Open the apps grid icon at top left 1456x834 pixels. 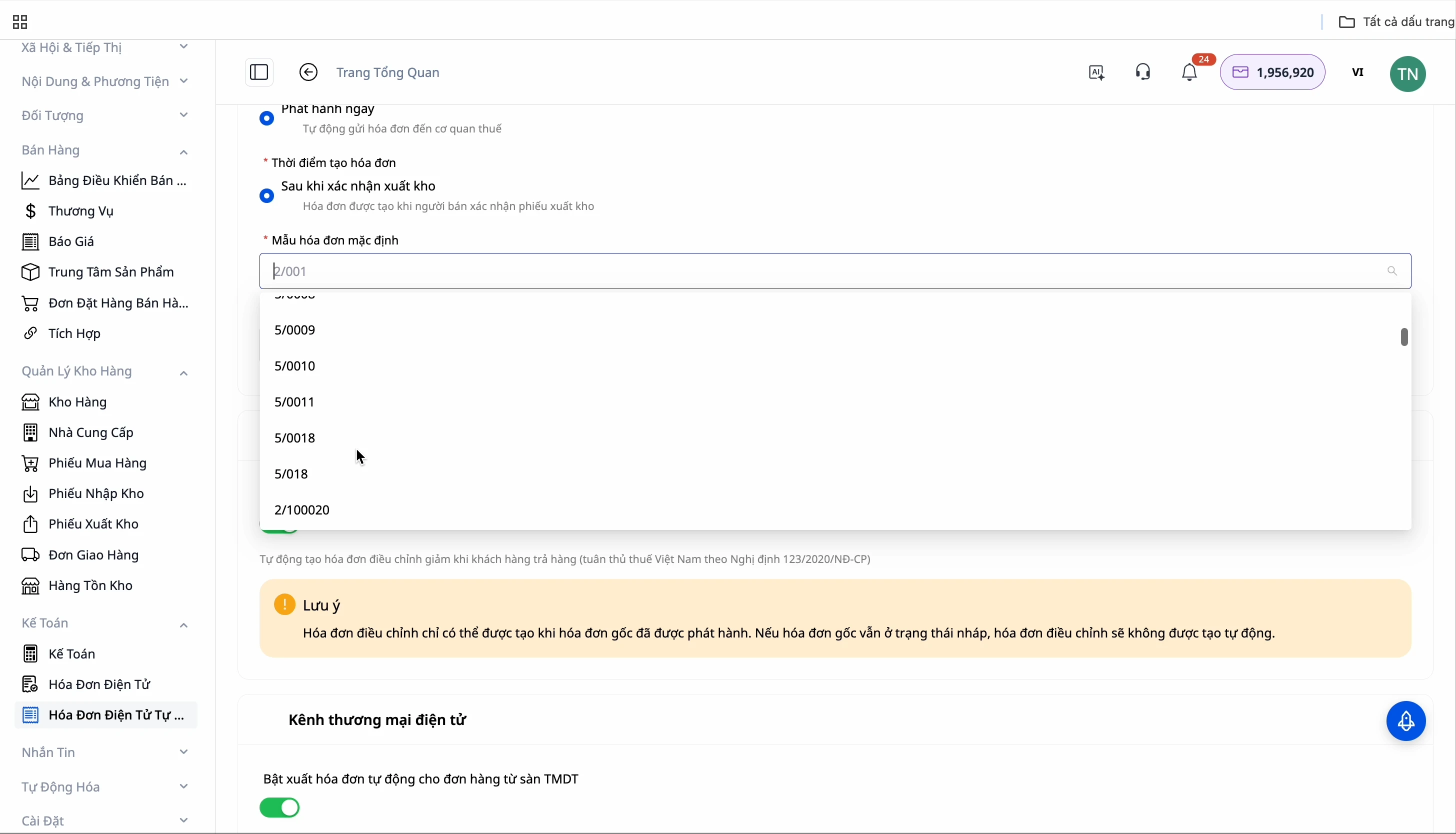[20, 22]
